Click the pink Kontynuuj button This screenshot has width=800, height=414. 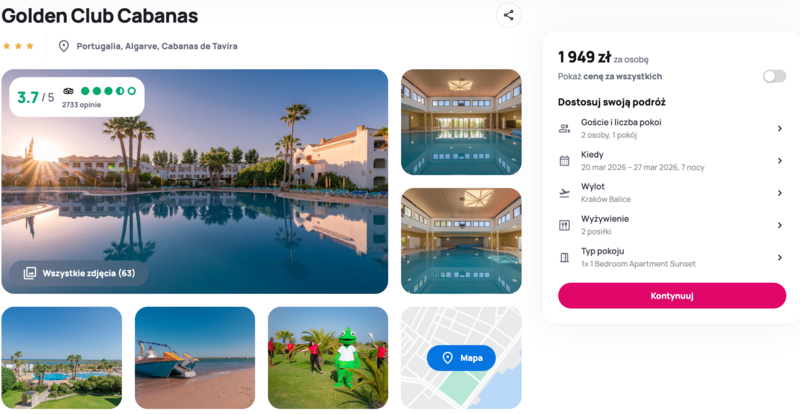click(672, 296)
